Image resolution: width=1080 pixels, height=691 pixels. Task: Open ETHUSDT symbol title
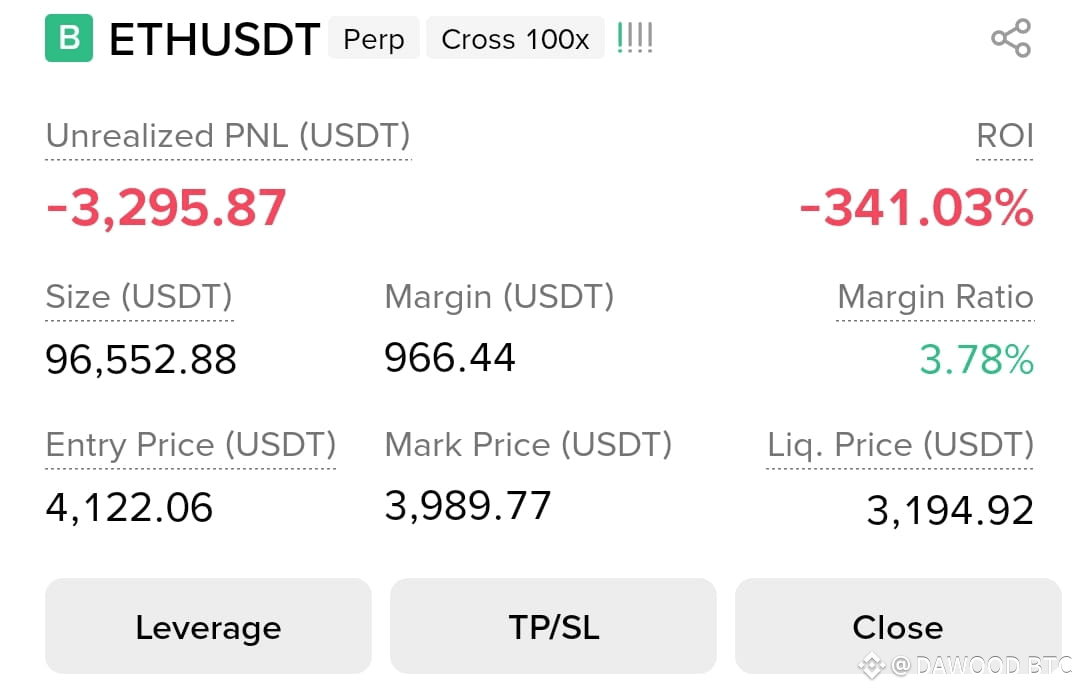(x=214, y=39)
